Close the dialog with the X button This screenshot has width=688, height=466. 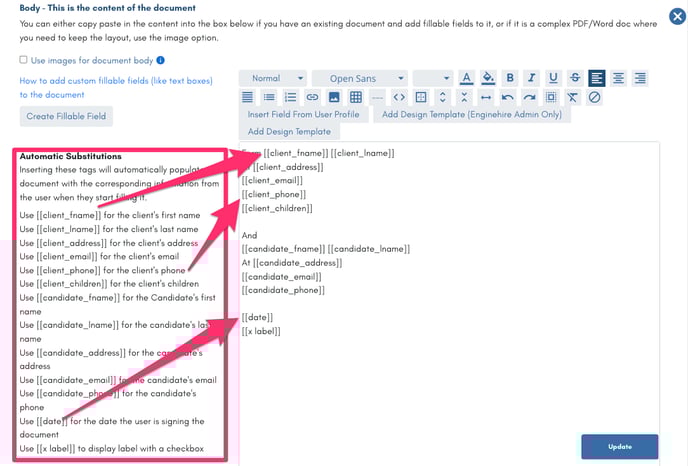click(677, 17)
